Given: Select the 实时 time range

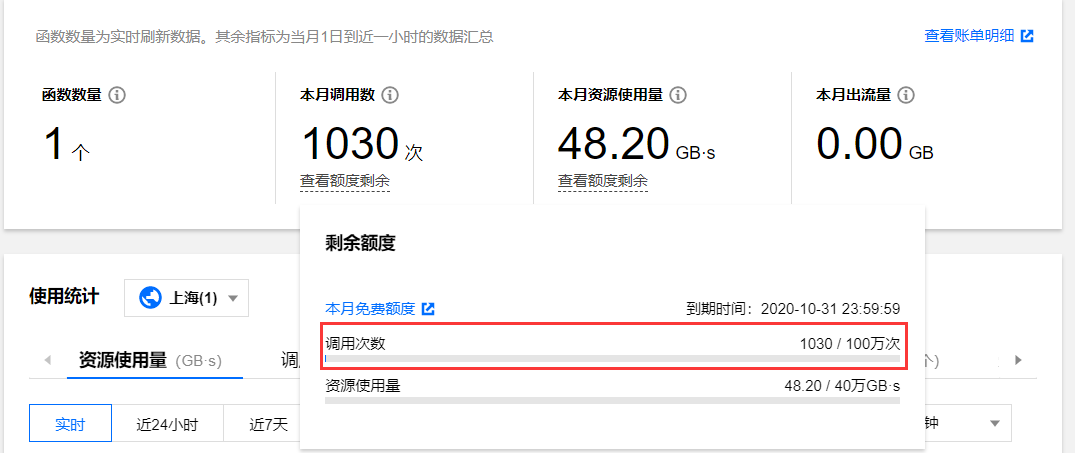Looking at the screenshot, I should click(71, 425).
